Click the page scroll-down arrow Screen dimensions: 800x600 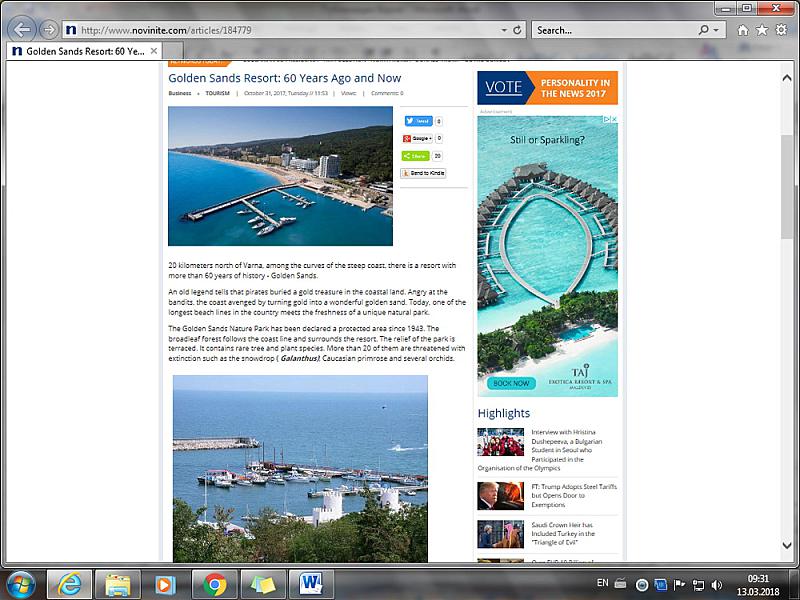coord(787,546)
